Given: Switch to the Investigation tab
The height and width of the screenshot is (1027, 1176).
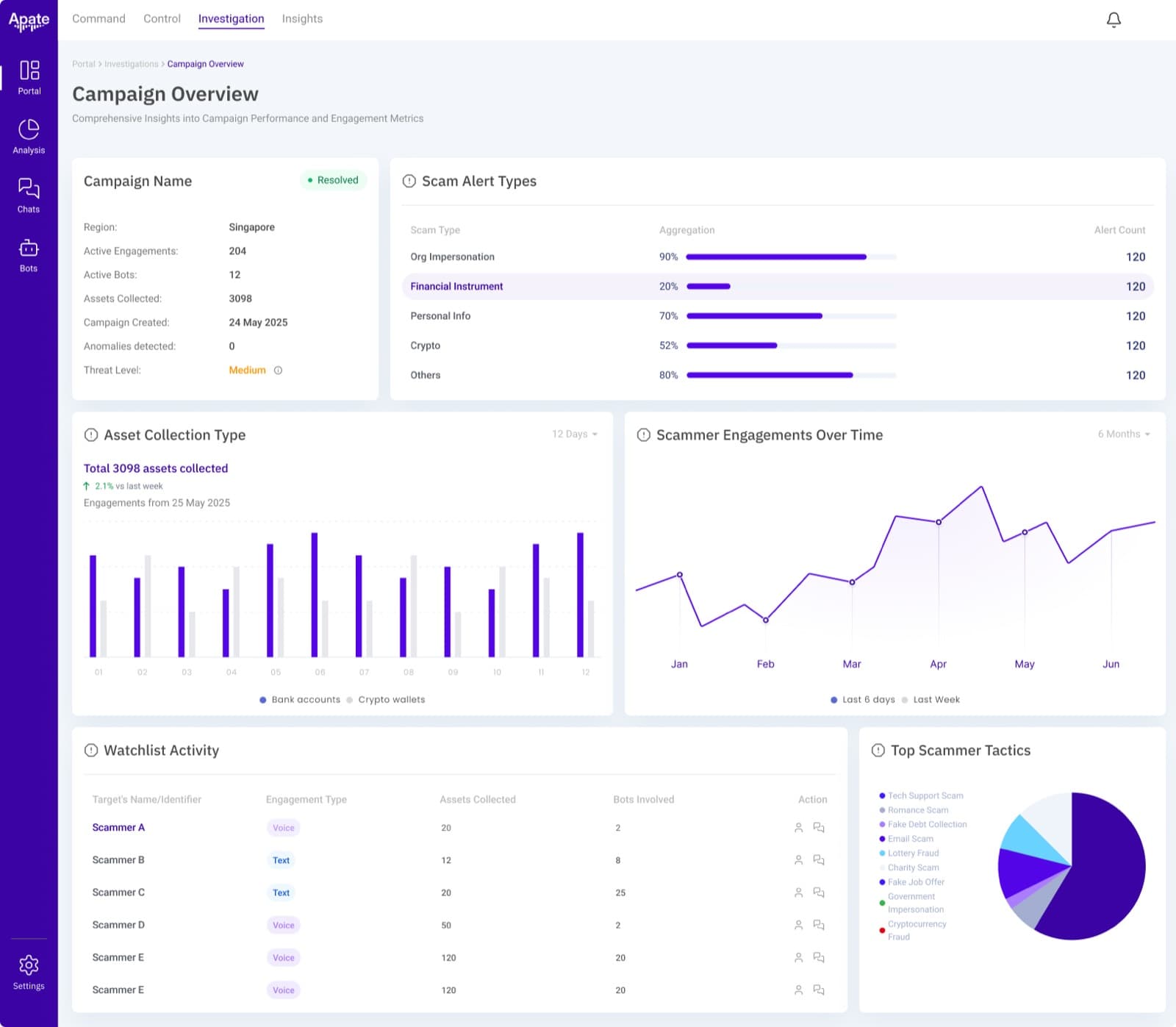Looking at the screenshot, I should click(x=231, y=18).
